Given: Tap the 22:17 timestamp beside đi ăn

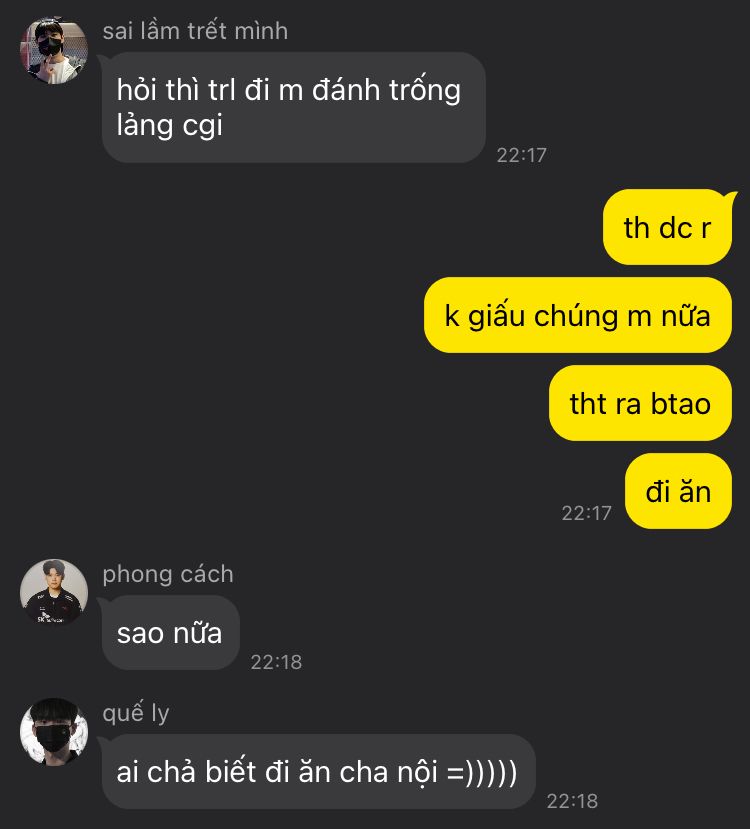Looking at the screenshot, I should pos(586,513).
